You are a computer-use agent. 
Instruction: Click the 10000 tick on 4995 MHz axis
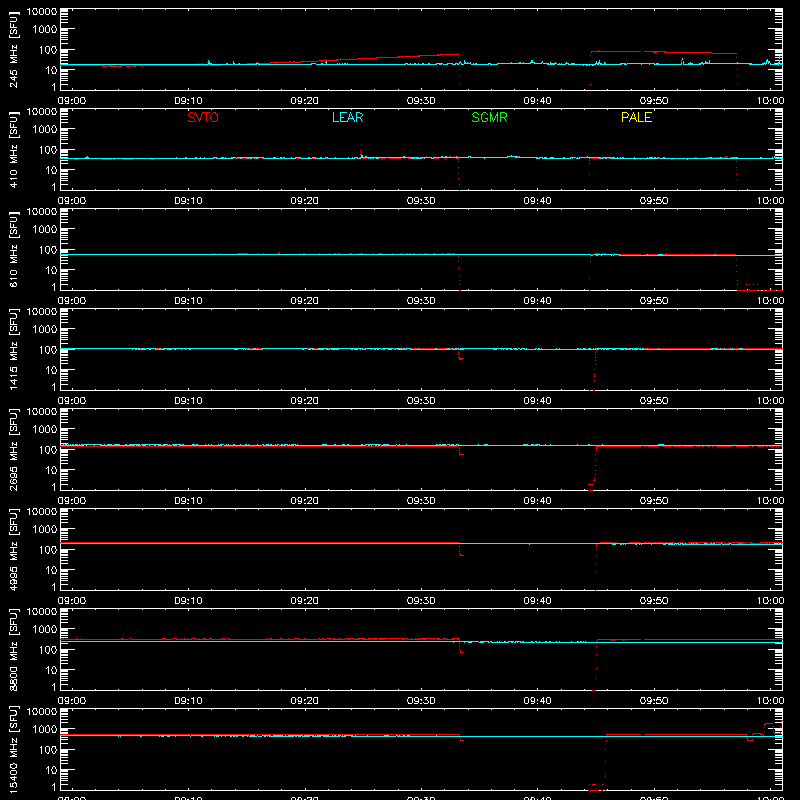(42, 511)
